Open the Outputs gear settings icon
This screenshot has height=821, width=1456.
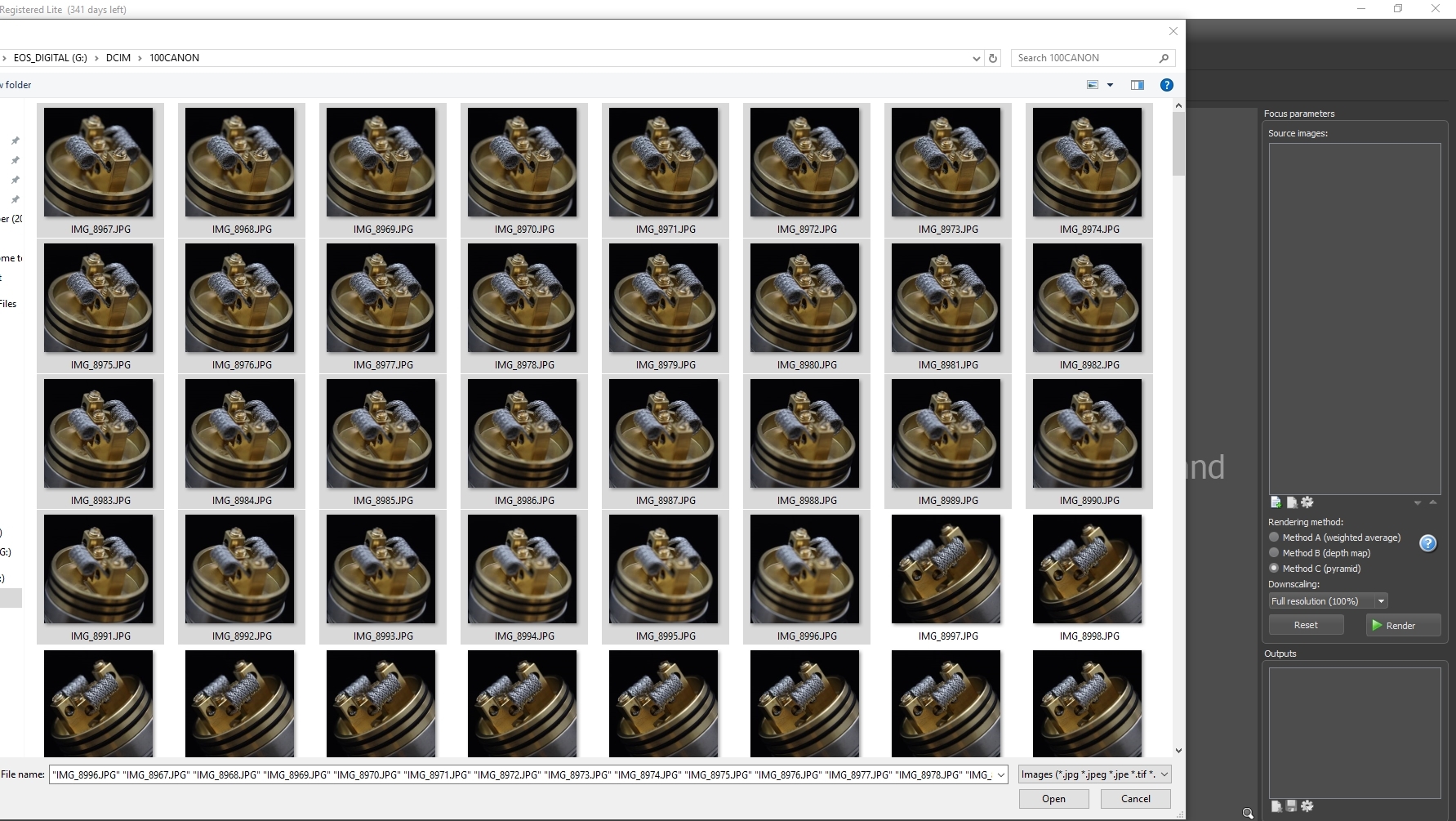[x=1307, y=806]
